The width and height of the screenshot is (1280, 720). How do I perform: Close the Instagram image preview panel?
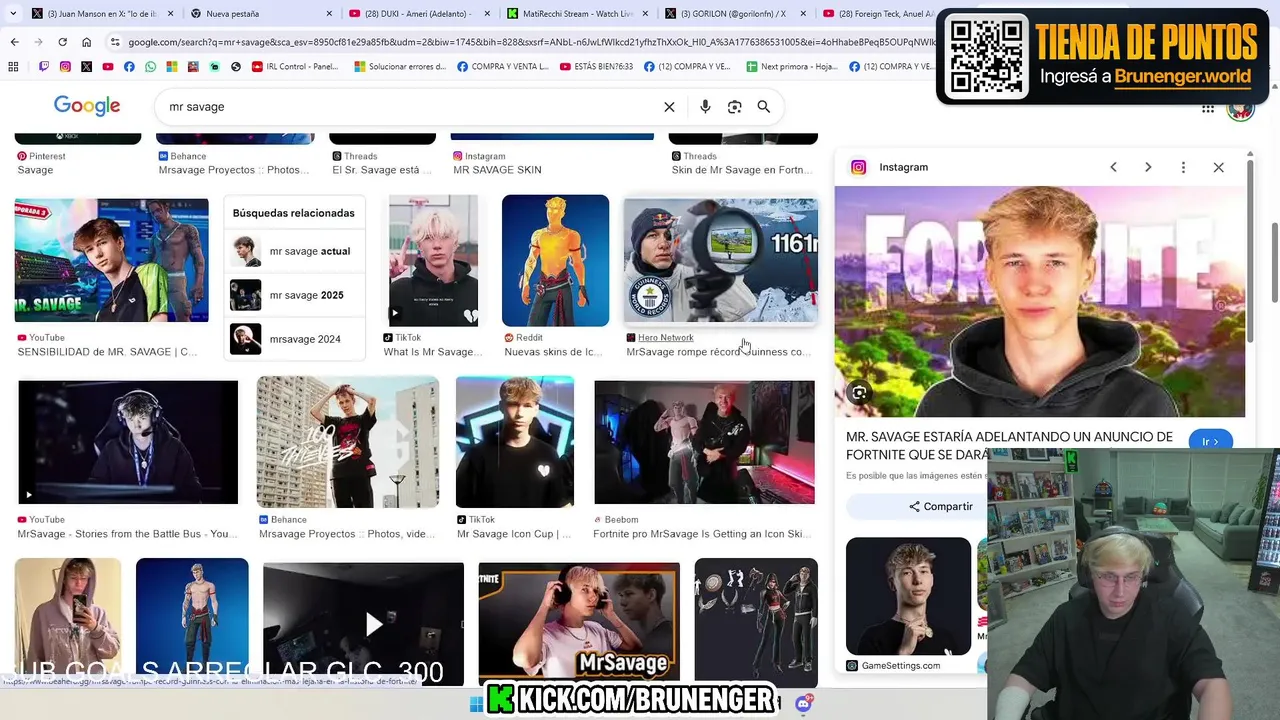pos(1218,167)
